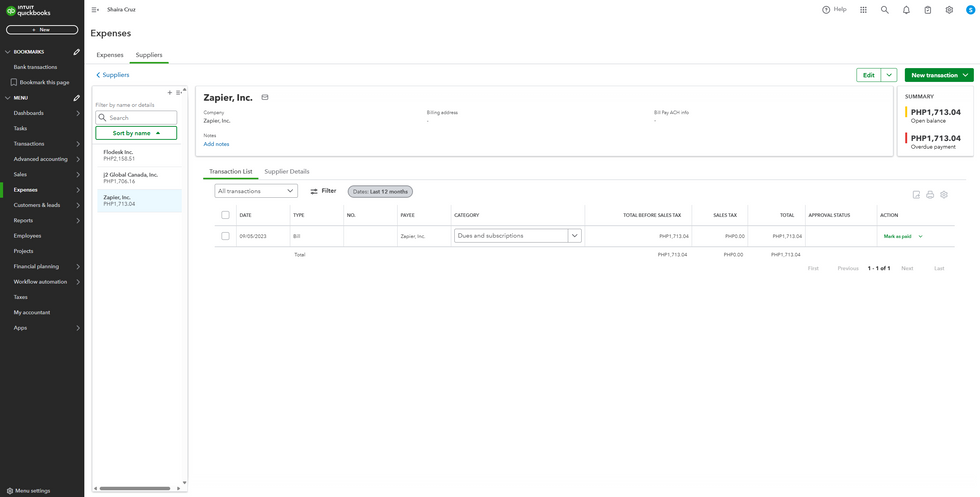The image size is (980, 497).
Task: Go to Sales in the sidebar
Action: tap(20, 174)
